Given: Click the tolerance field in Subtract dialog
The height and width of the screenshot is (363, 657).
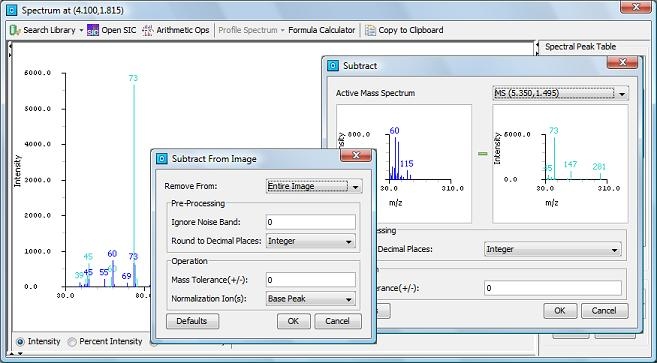Looking at the screenshot, I should pos(553,288).
